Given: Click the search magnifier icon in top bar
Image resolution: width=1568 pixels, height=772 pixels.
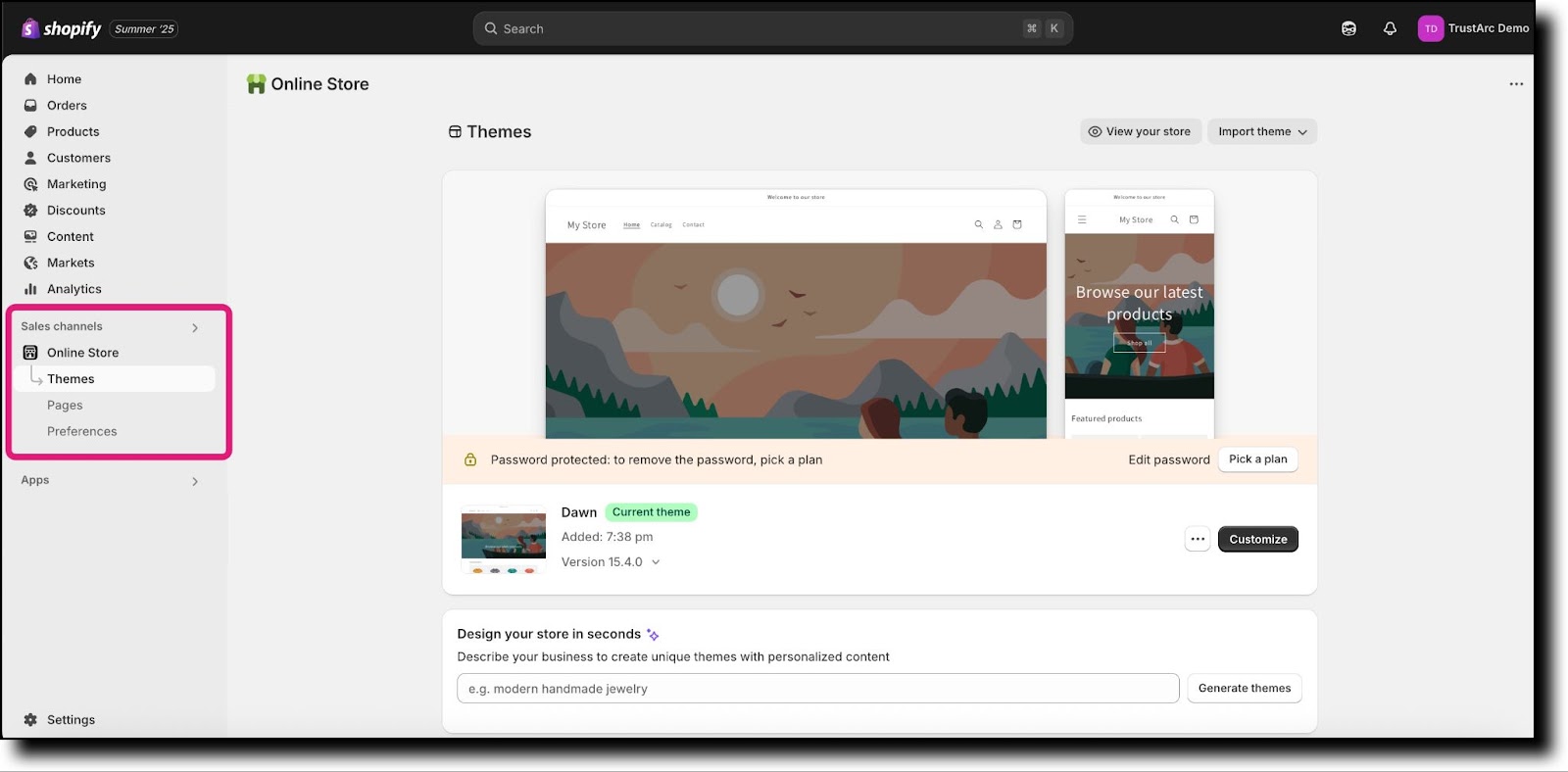Looking at the screenshot, I should [x=491, y=28].
